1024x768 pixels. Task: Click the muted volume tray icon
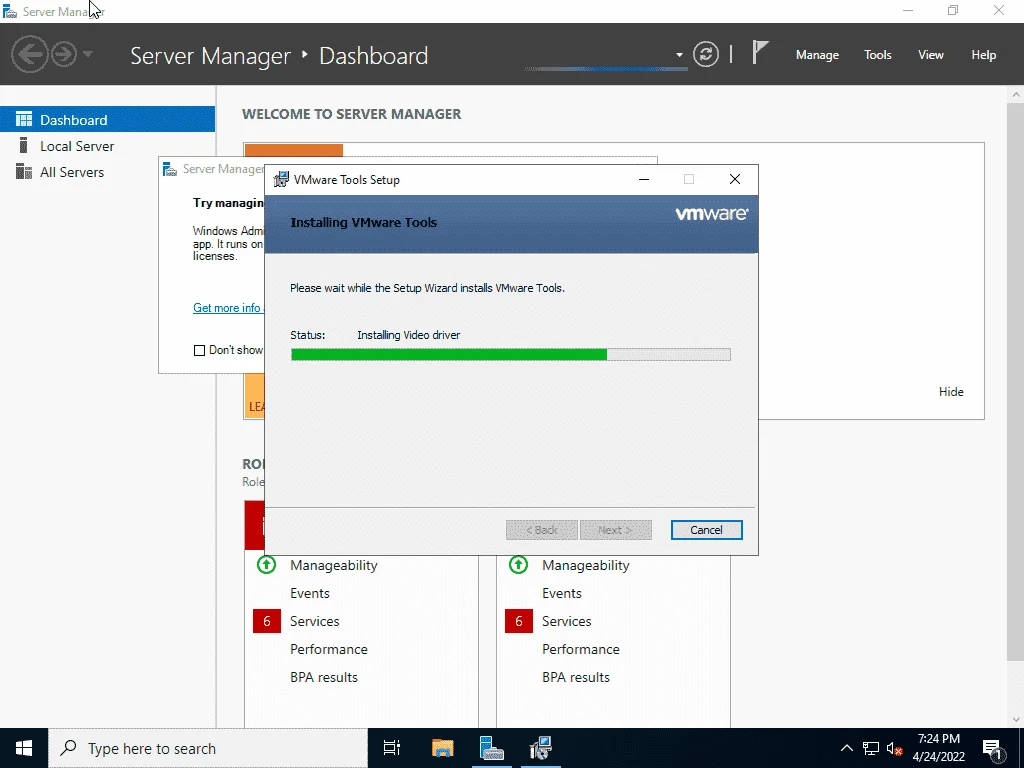coord(894,748)
